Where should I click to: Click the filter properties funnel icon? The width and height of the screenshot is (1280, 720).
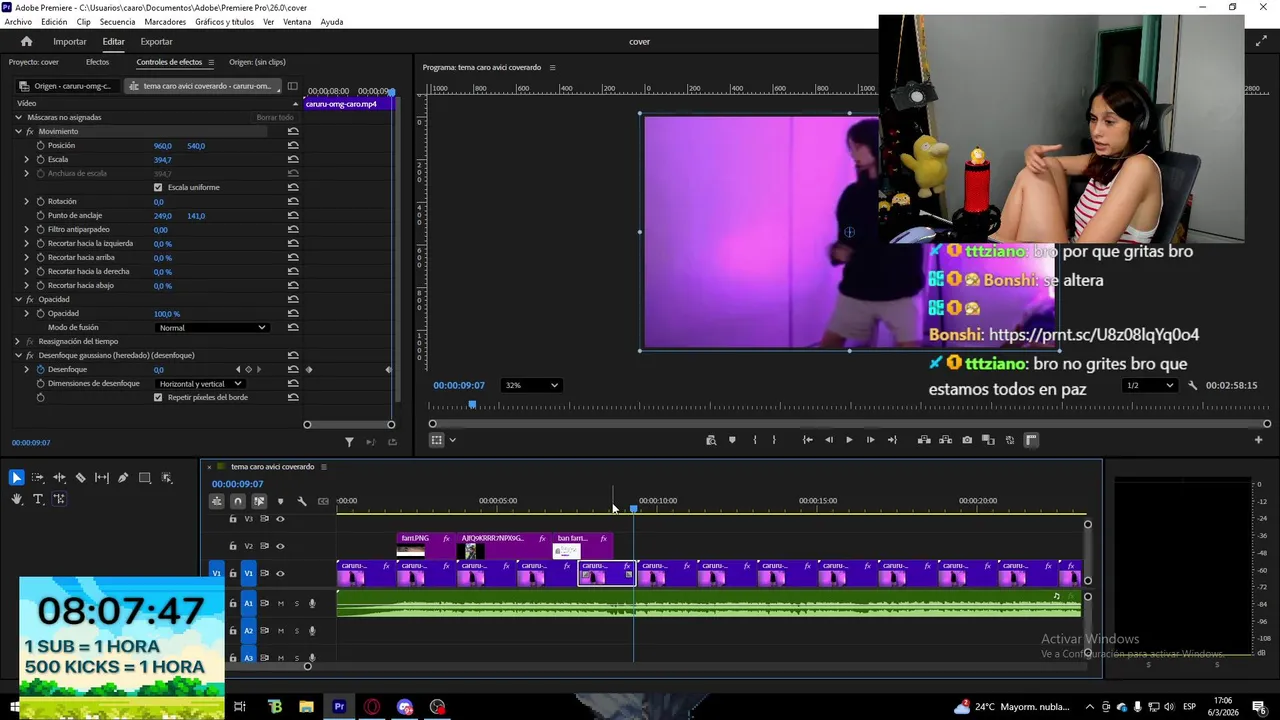coord(349,442)
